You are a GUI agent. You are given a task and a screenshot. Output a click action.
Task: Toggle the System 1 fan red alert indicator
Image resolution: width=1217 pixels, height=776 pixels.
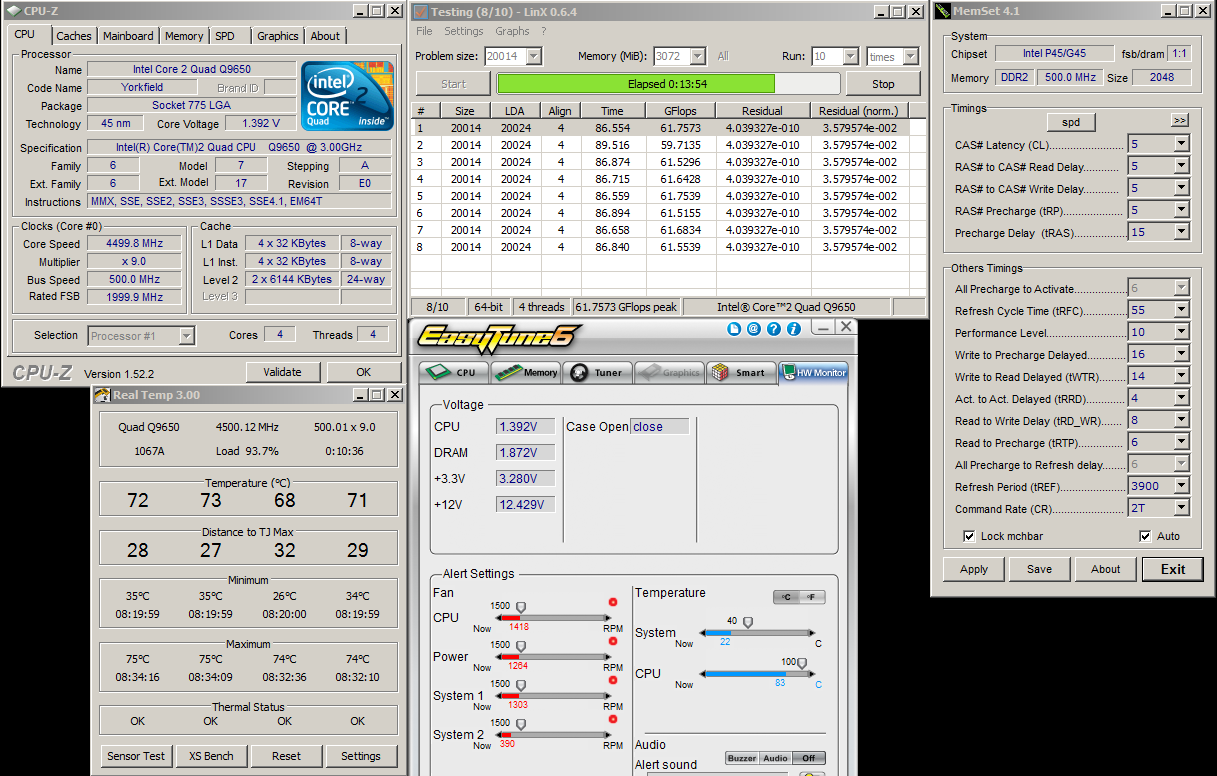(x=613, y=680)
